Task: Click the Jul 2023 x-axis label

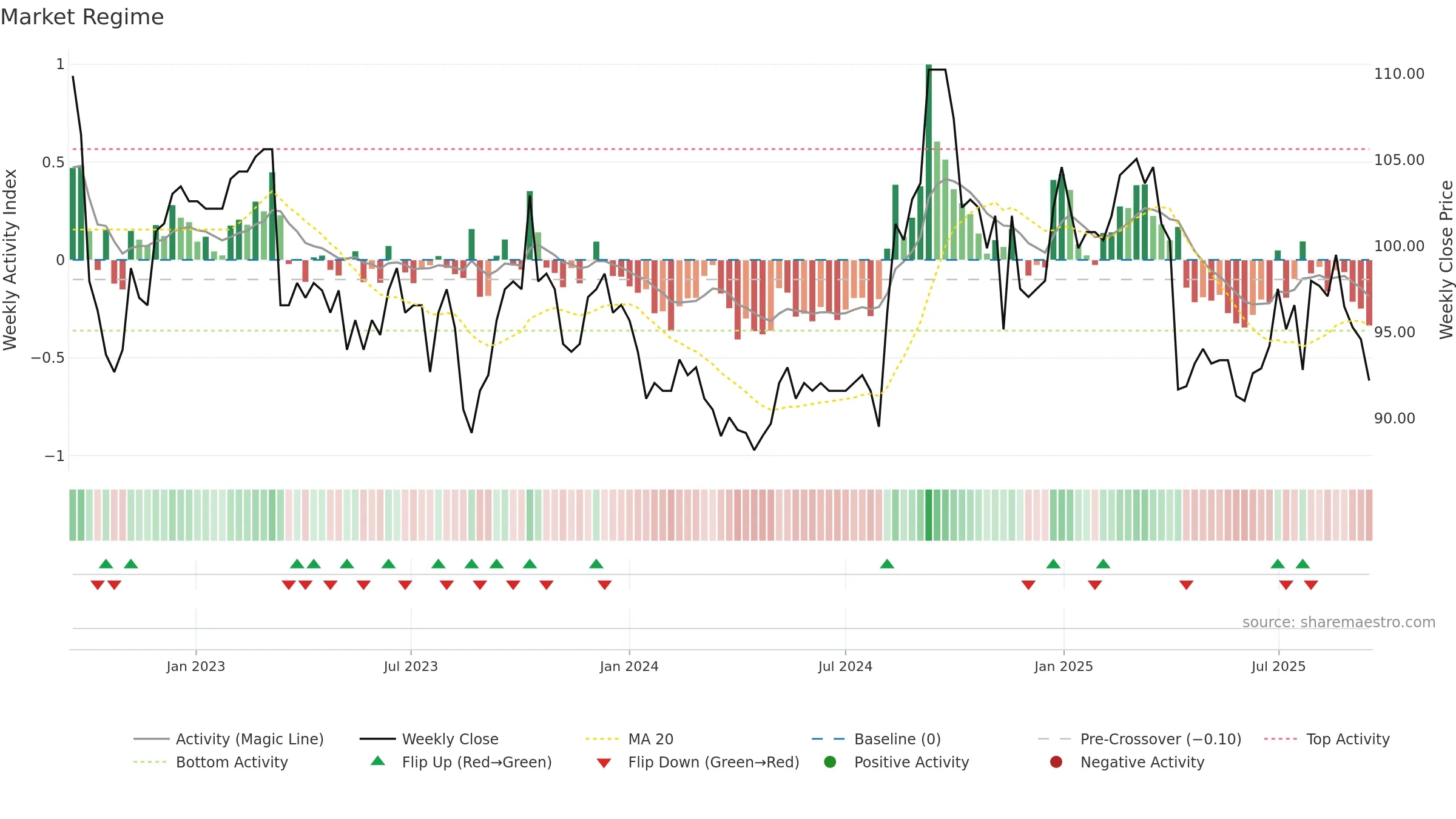Action: click(x=411, y=666)
